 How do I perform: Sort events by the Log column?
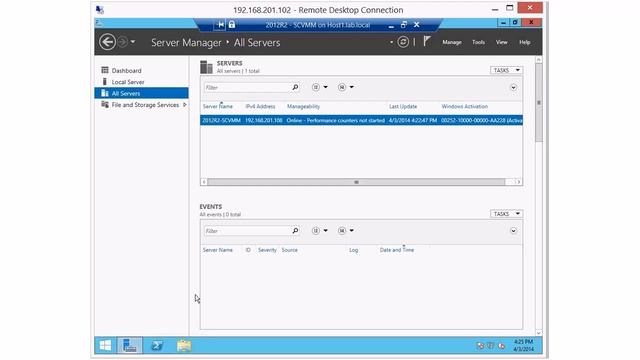[353, 250]
